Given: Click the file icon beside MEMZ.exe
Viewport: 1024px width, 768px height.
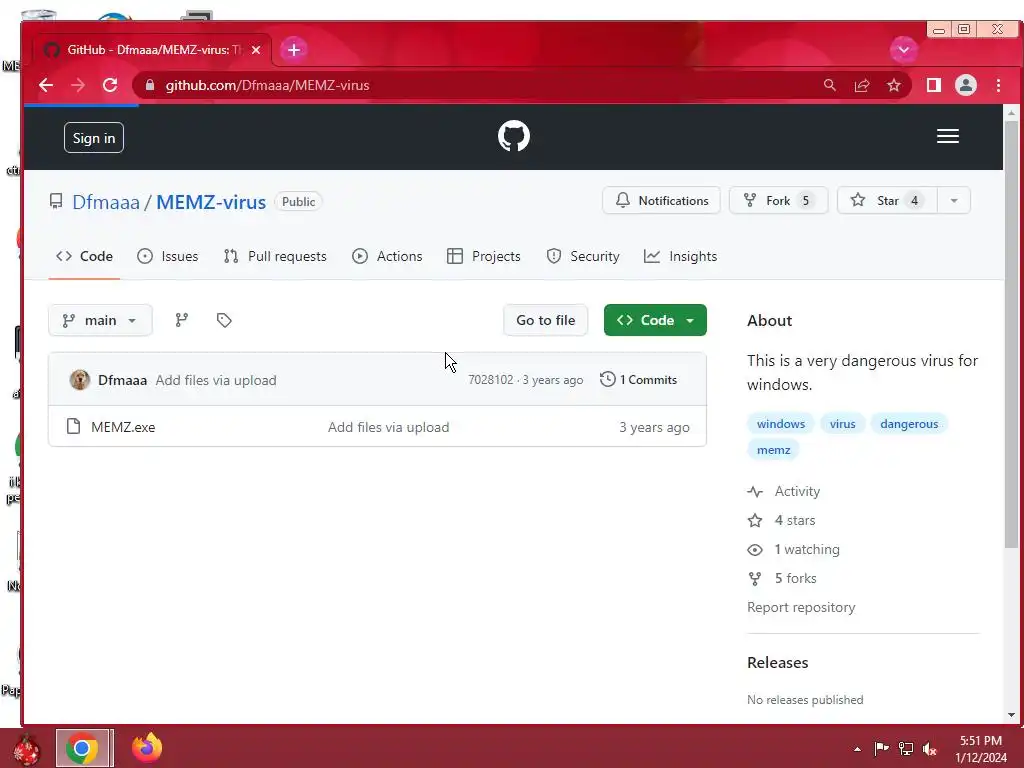Looking at the screenshot, I should [x=73, y=426].
